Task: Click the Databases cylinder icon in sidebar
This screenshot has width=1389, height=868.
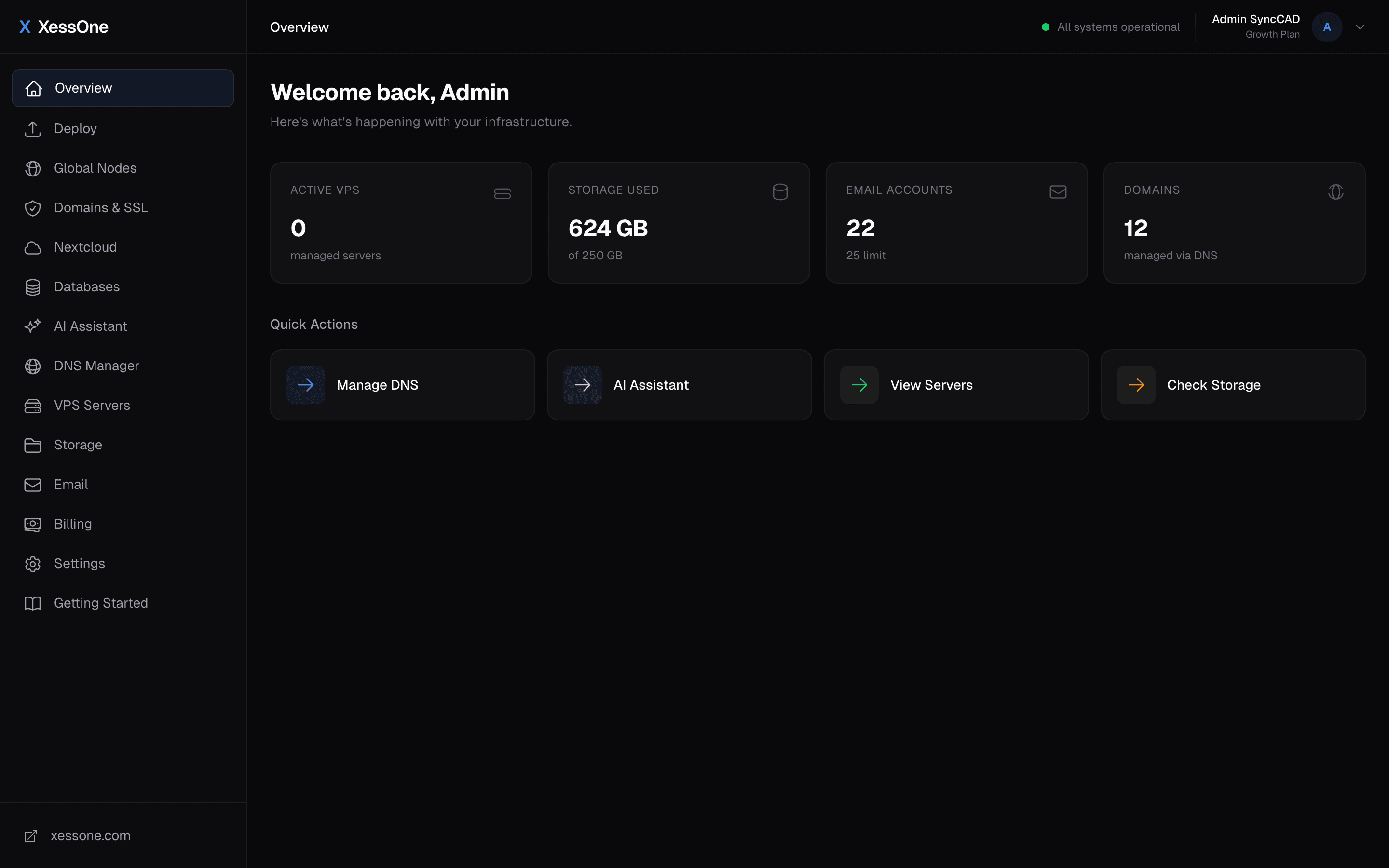Action: coord(33,287)
